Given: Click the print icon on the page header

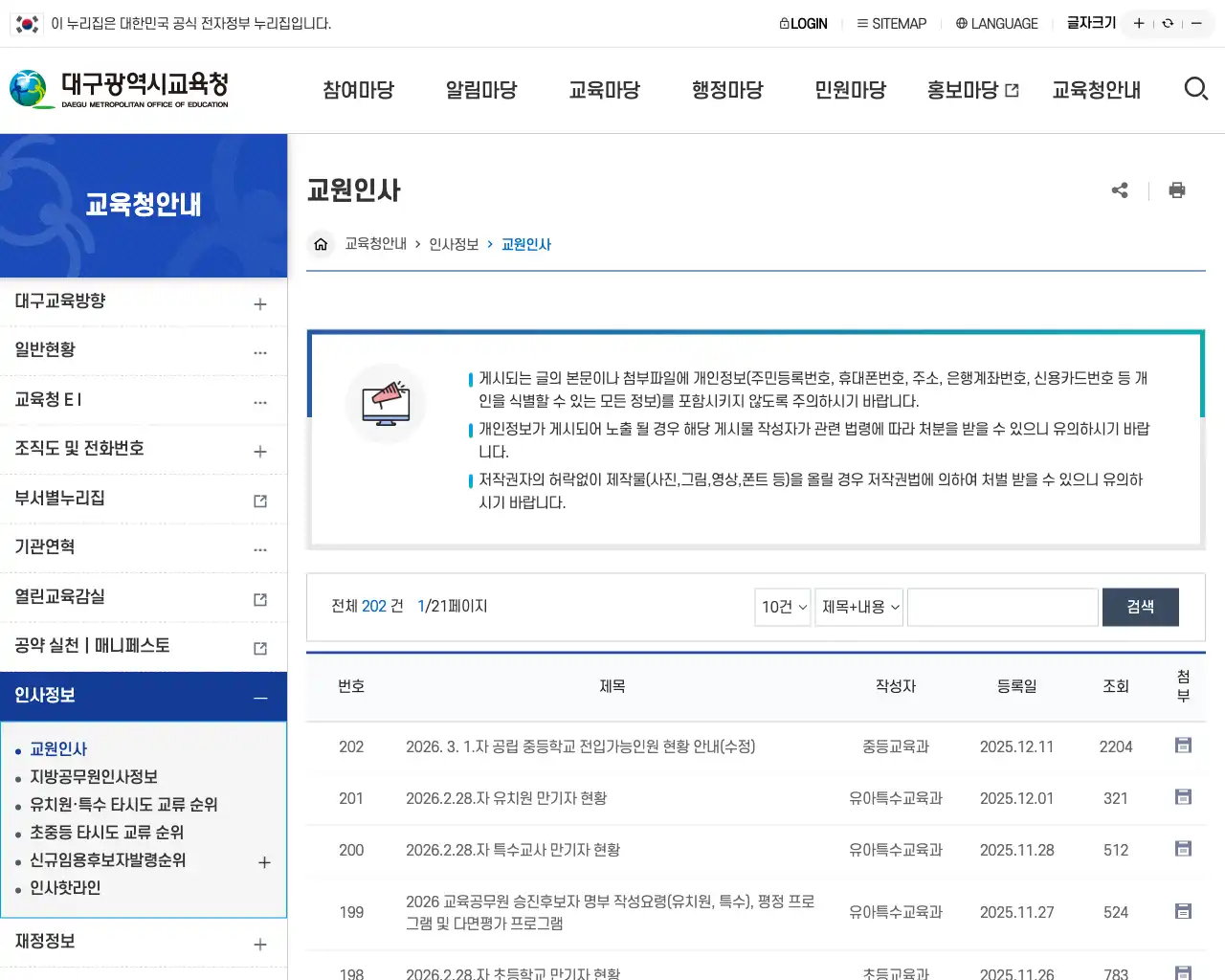Looking at the screenshot, I should pos(1177,190).
